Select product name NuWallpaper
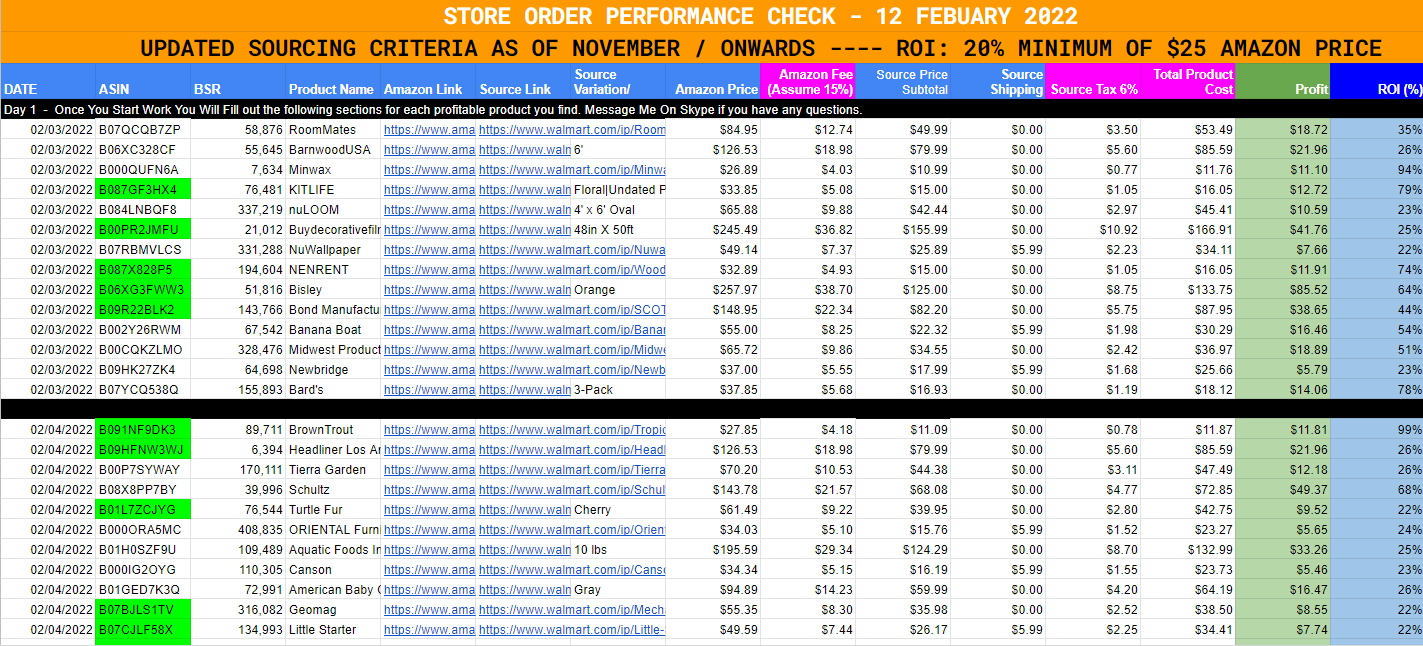Screen dimensions: 1423x646 pos(333,249)
